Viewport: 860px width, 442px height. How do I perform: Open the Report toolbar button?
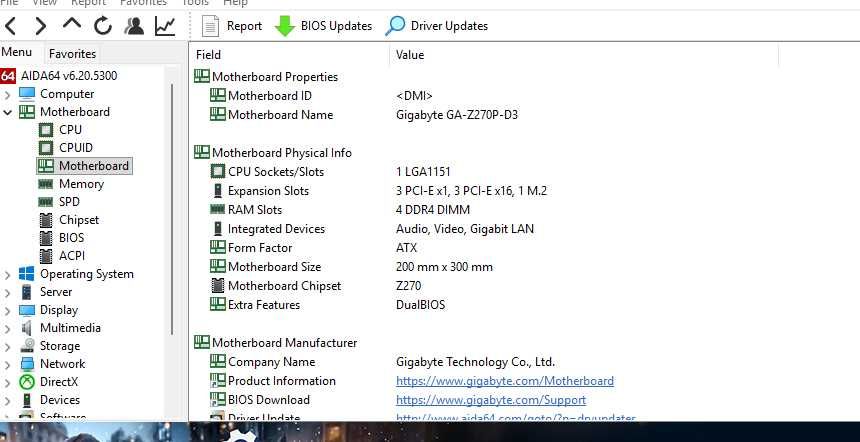(x=232, y=26)
